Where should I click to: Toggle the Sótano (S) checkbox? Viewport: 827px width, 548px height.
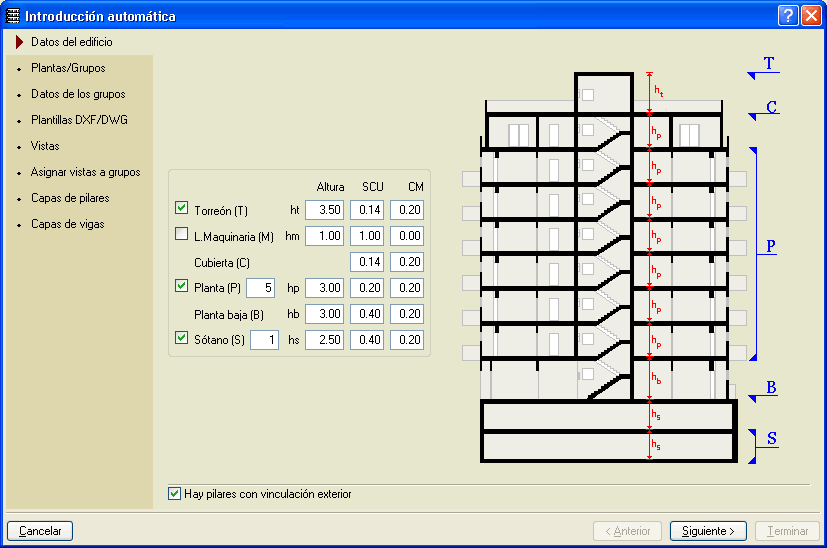click(181, 339)
